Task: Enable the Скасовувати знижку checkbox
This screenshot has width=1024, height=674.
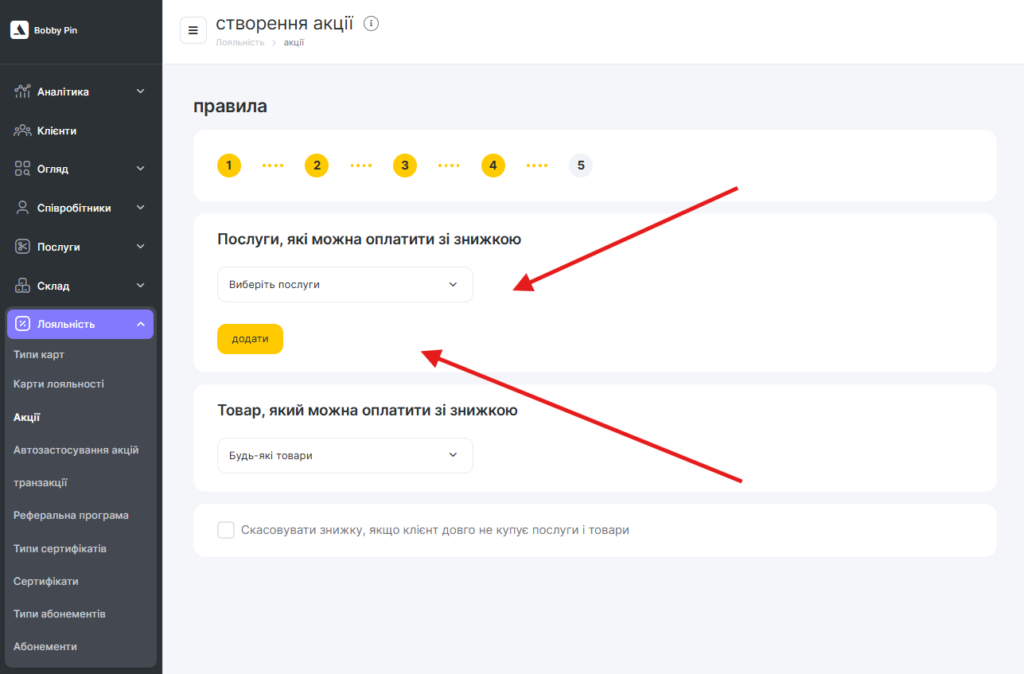Action: point(226,530)
